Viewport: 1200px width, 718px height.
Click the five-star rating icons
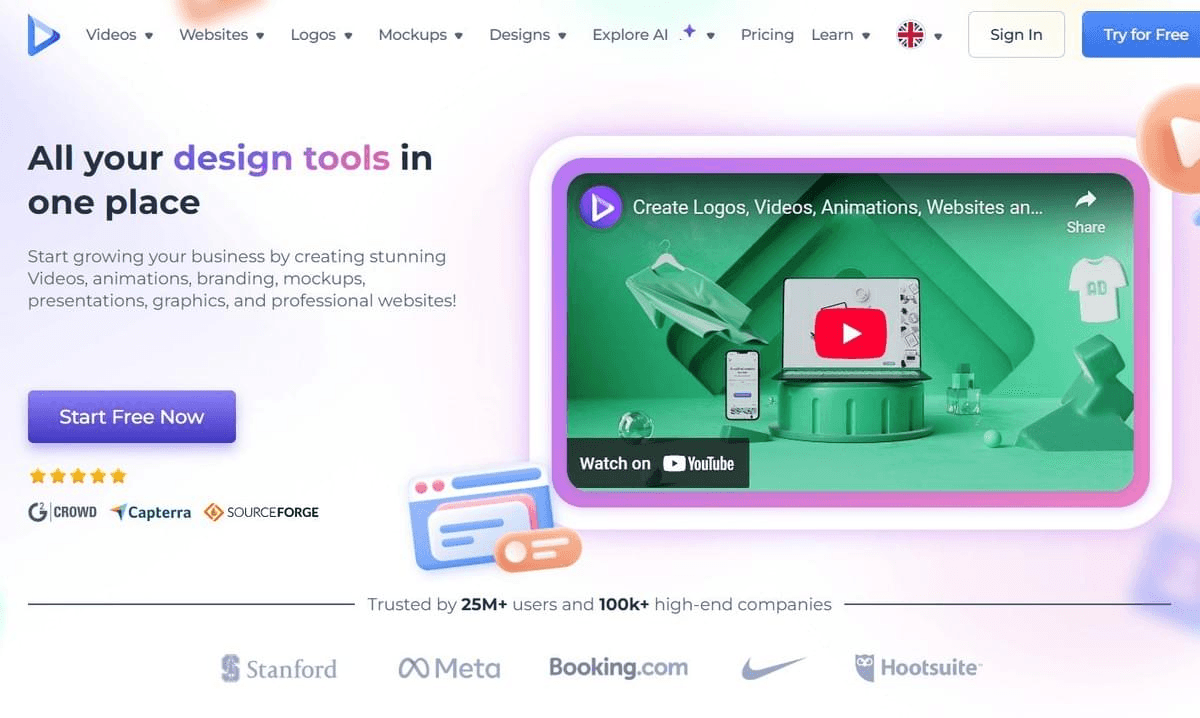pyautogui.click(x=78, y=476)
